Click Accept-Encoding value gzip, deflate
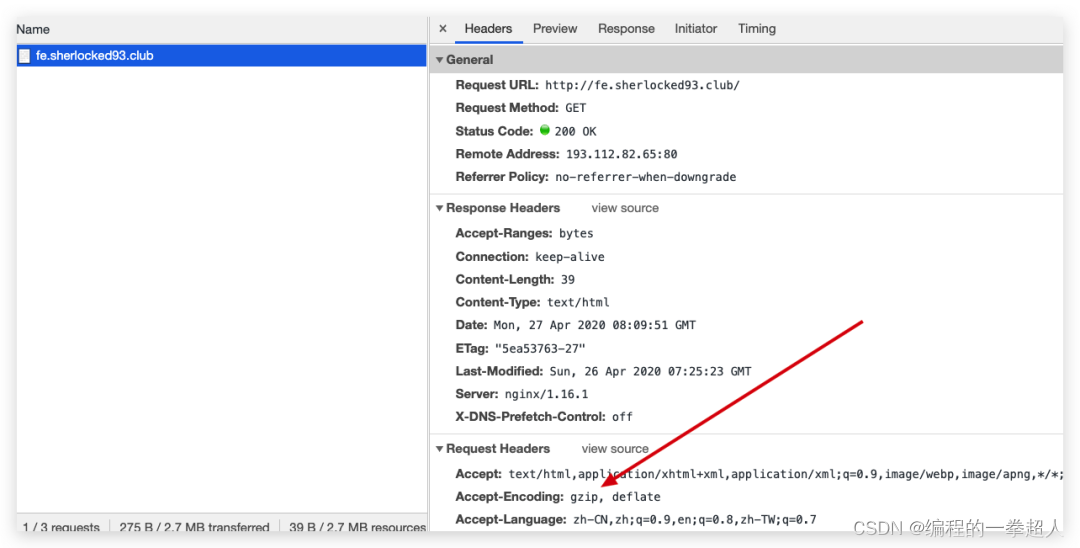1080x548 pixels. tap(615, 497)
